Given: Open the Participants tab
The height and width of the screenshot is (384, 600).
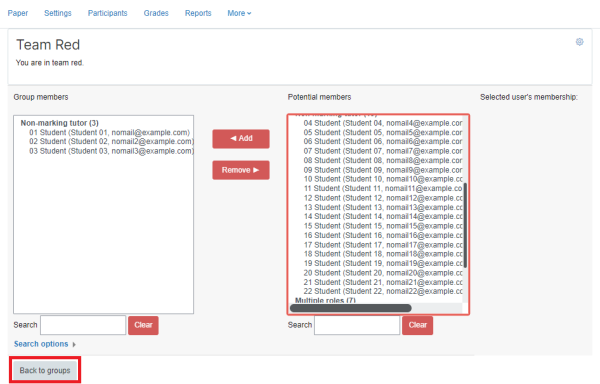Looking at the screenshot, I should pos(108,13).
